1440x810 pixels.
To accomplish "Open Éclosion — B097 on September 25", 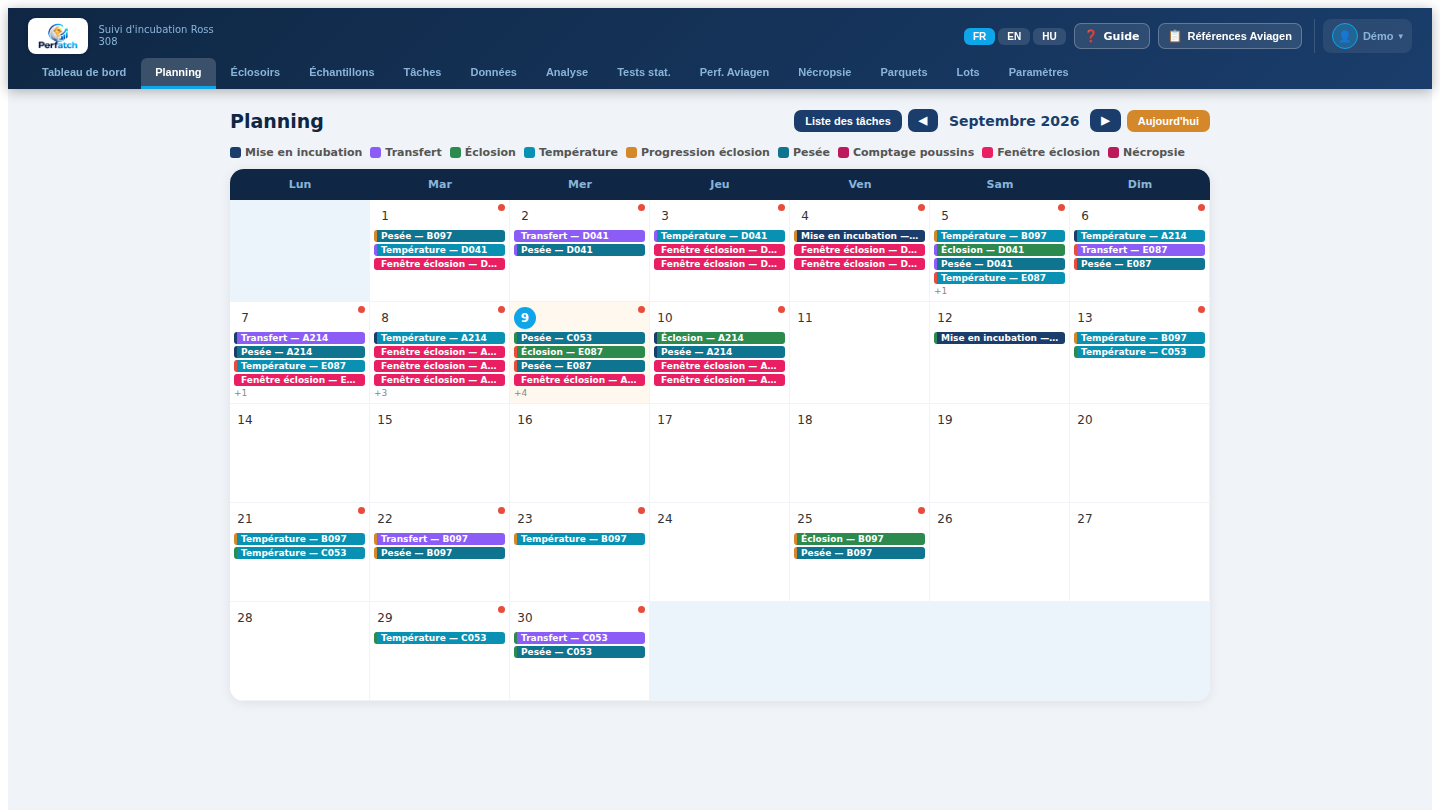I will point(860,539).
